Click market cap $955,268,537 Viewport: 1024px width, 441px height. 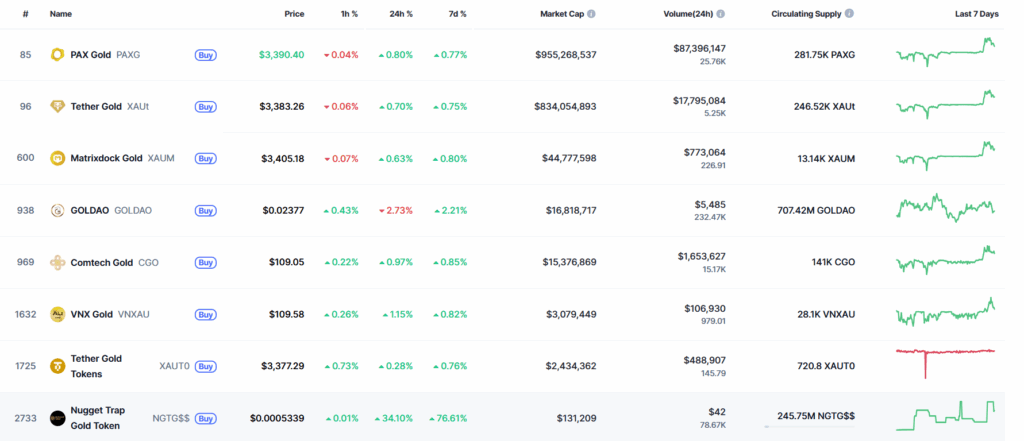566,55
